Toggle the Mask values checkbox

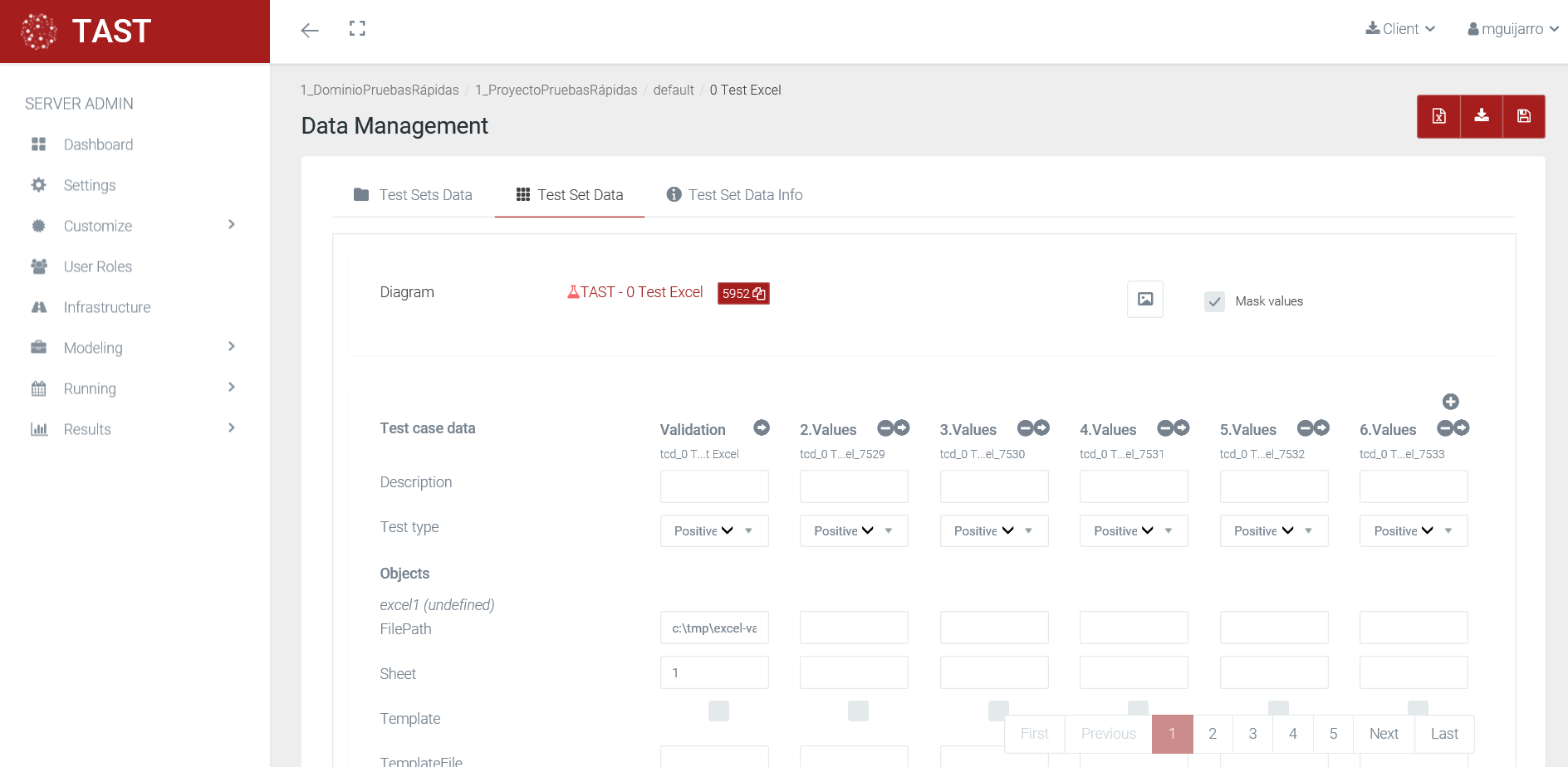1214,301
